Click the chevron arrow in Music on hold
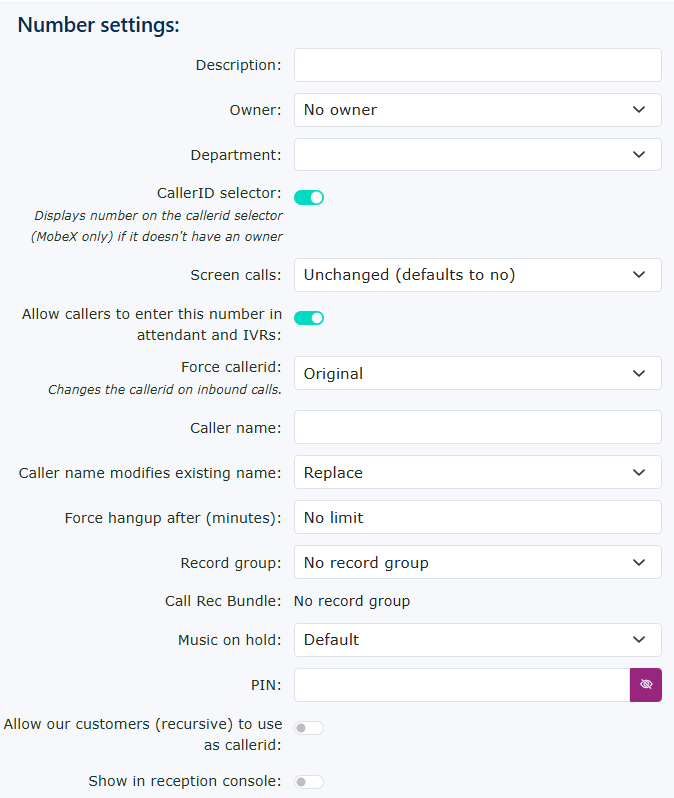 click(x=639, y=640)
